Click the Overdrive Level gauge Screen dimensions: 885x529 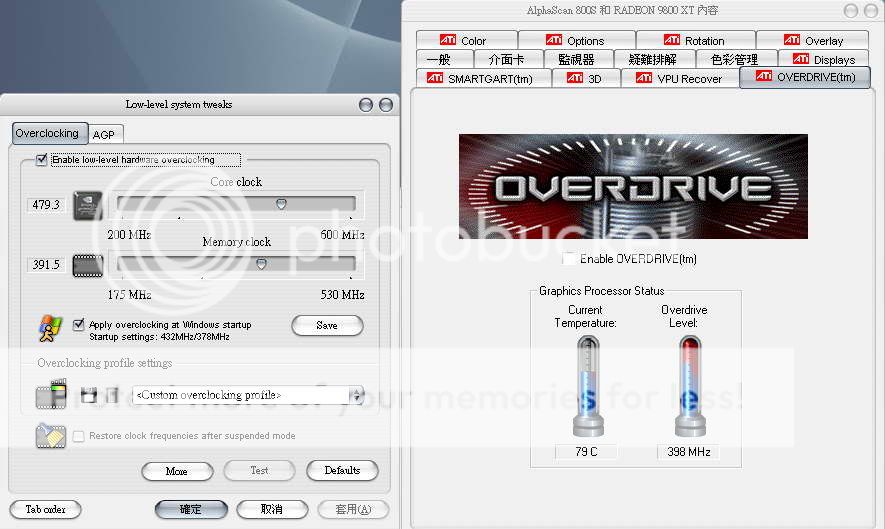(690, 387)
